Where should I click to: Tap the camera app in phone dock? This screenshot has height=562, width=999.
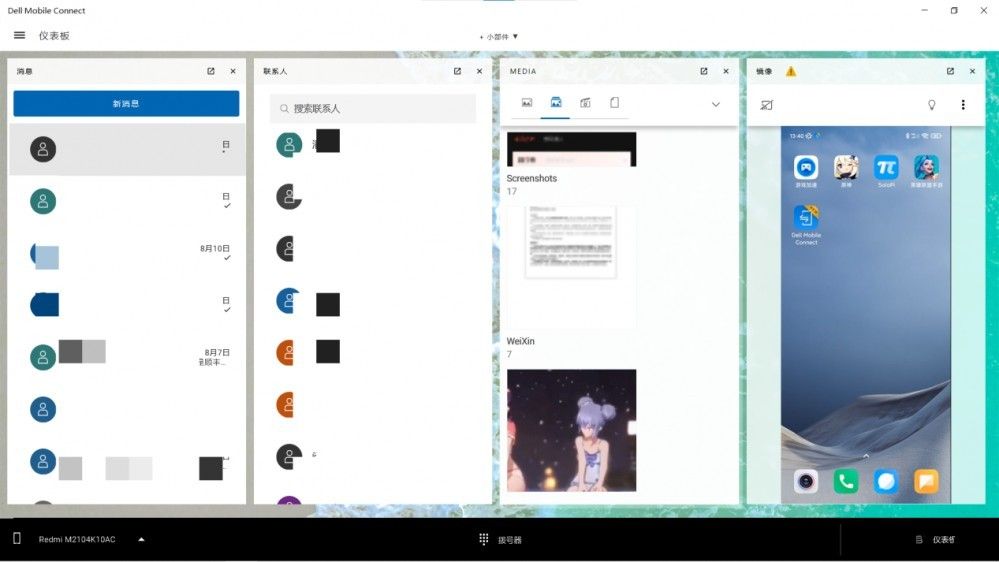coord(806,482)
